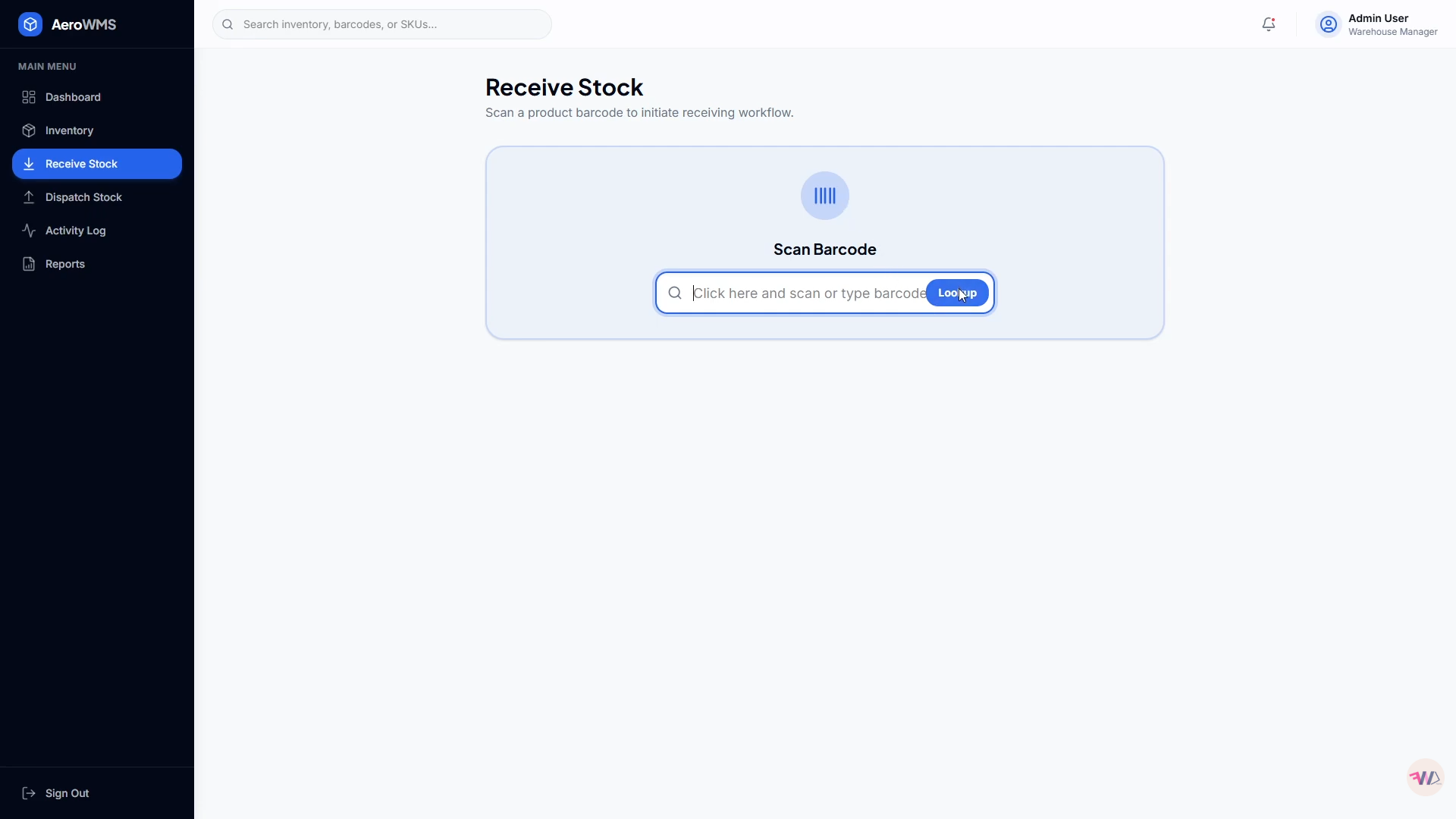1456x819 pixels.
Task: Click the Dashboard grid icon
Action: pos(29,97)
